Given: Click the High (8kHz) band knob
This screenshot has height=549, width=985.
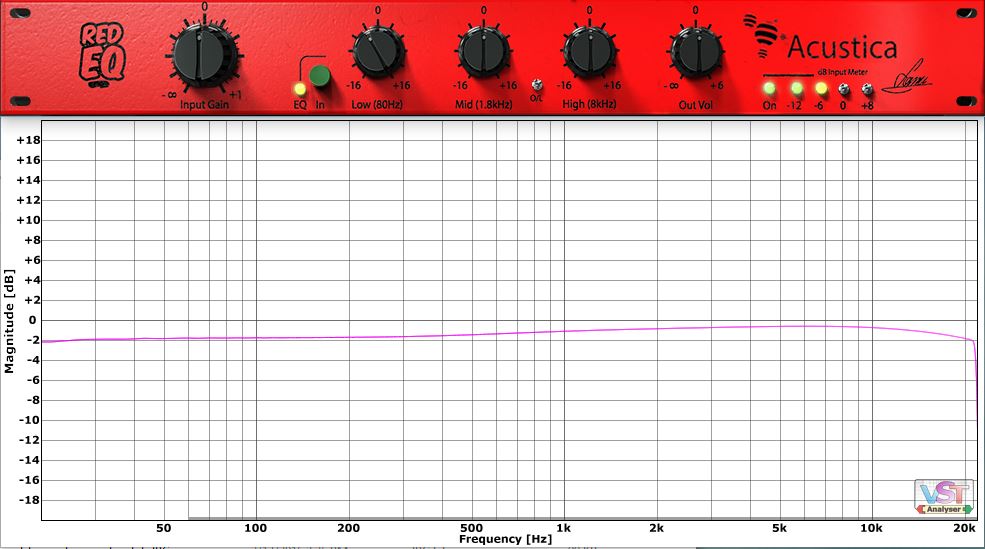Looking at the screenshot, I should click(589, 52).
